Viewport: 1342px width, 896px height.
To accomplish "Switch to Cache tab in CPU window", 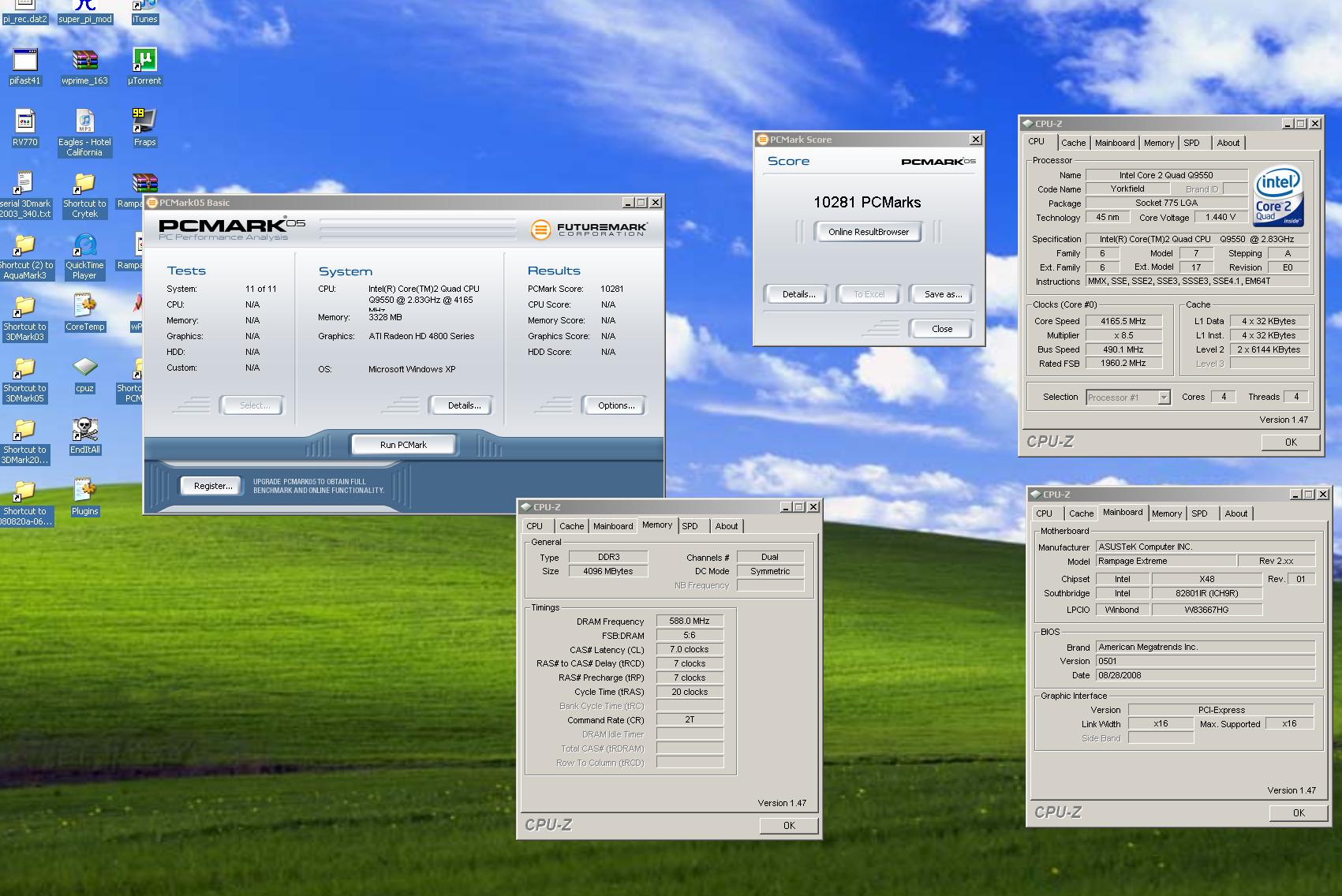I will click(x=1073, y=143).
